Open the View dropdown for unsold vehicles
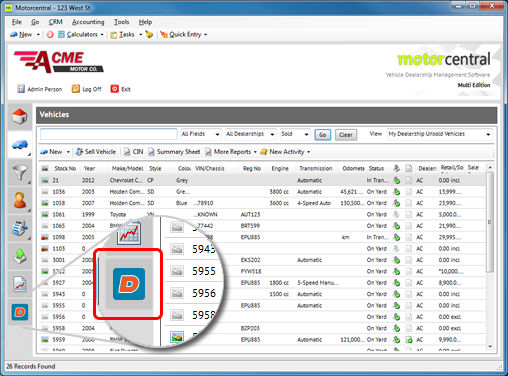 (439, 134)
